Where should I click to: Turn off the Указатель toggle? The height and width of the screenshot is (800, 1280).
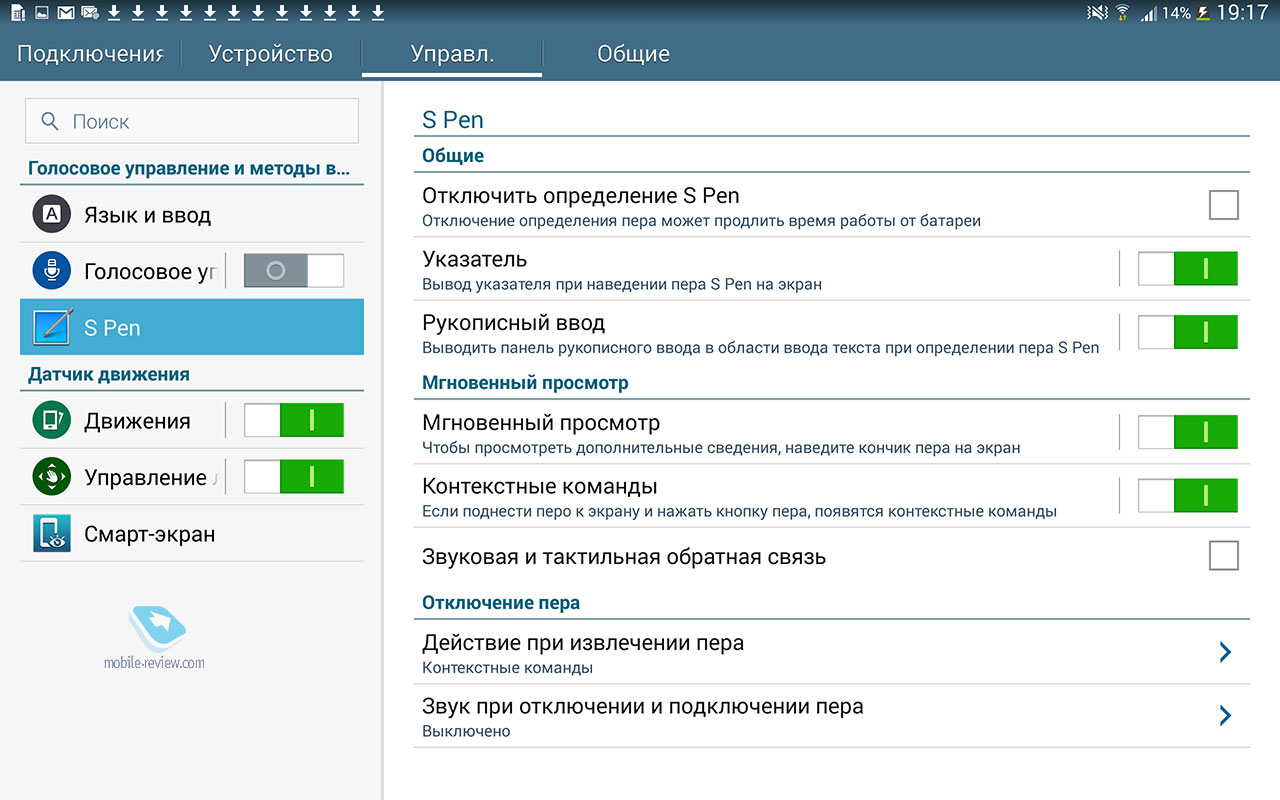pos(1188,268)
